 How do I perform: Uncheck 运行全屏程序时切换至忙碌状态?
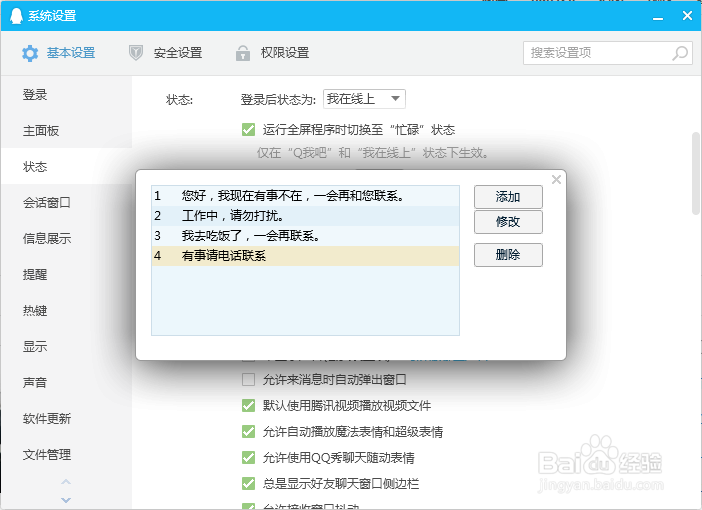(x=248, y=130)
